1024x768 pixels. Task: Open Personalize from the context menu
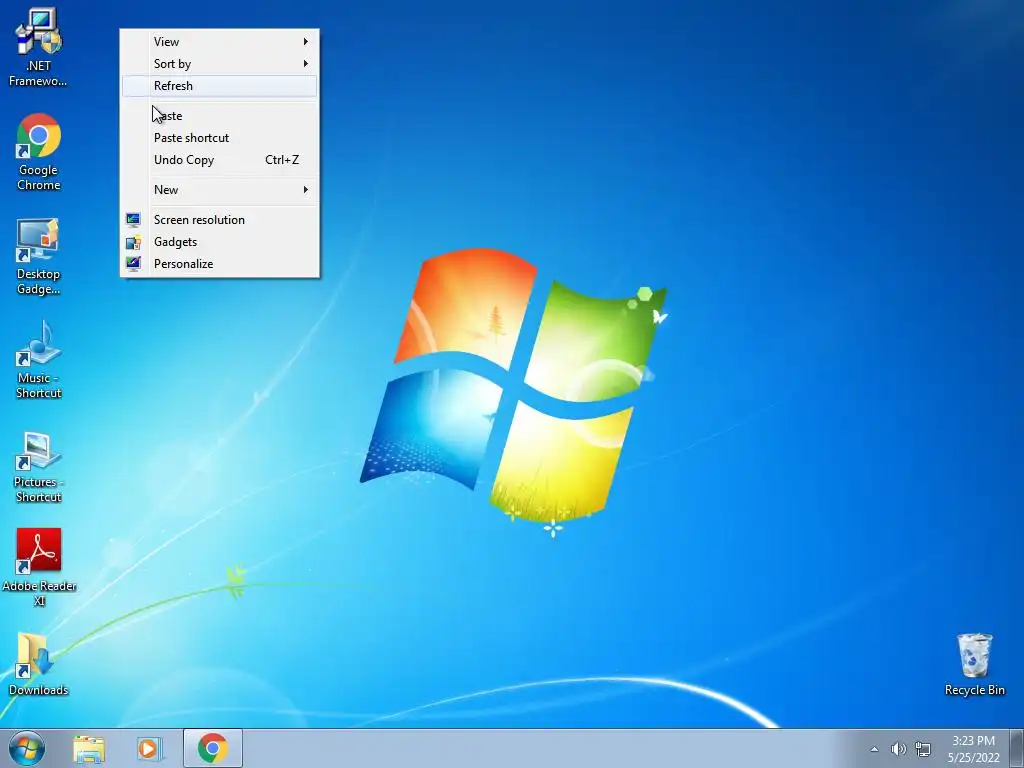219,264
